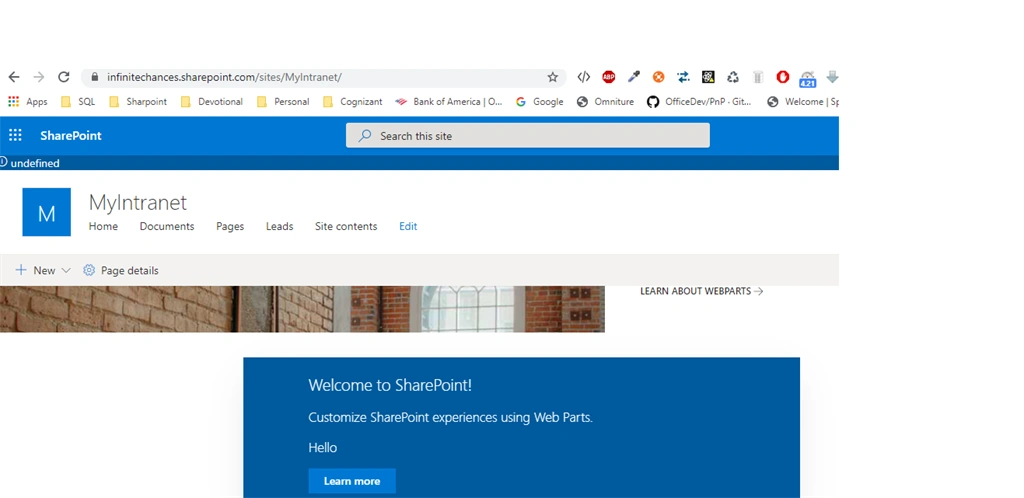This screenshot has width=1024, height=498.
Task: Open the Cognizant bookmarks folder
Action: point(353,102)
